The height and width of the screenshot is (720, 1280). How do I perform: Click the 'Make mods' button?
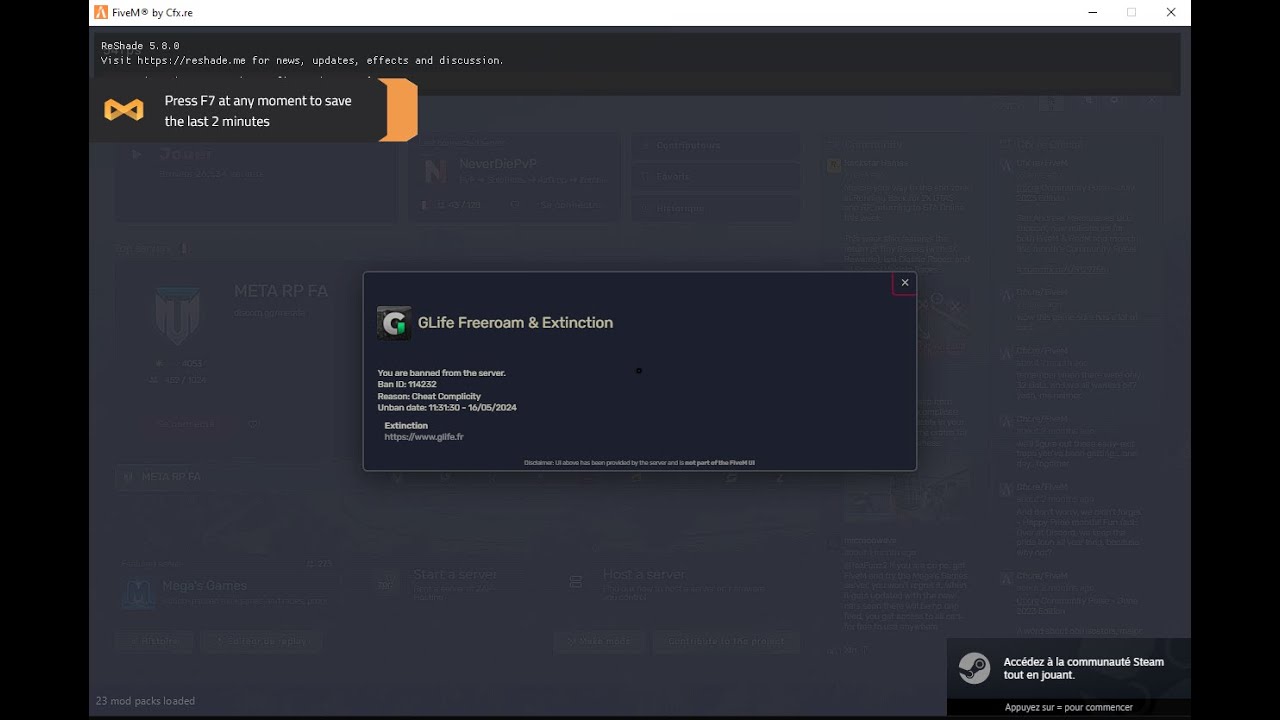click(x=599, y=641)
